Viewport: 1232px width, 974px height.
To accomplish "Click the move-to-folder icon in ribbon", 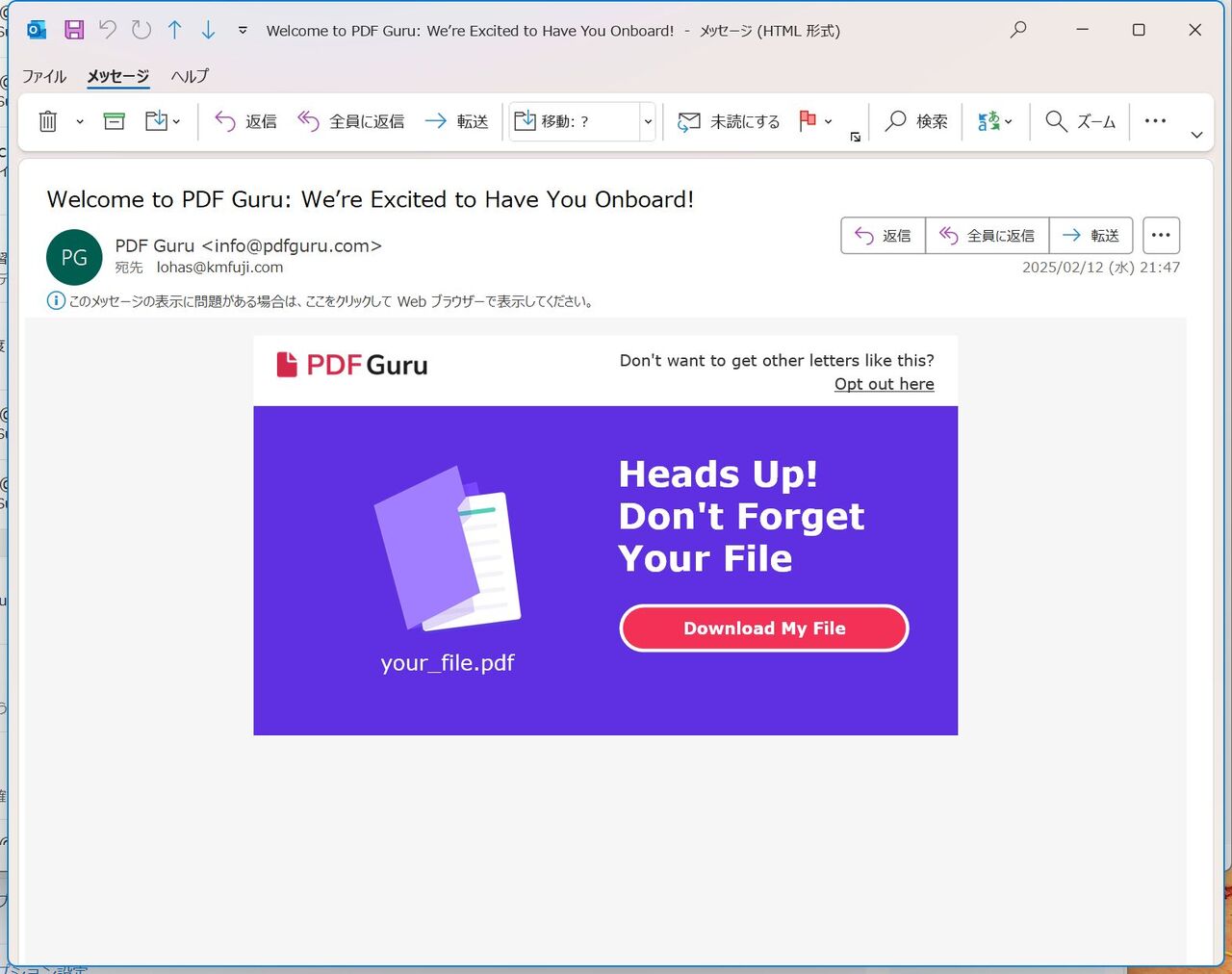I will [156, 121].
